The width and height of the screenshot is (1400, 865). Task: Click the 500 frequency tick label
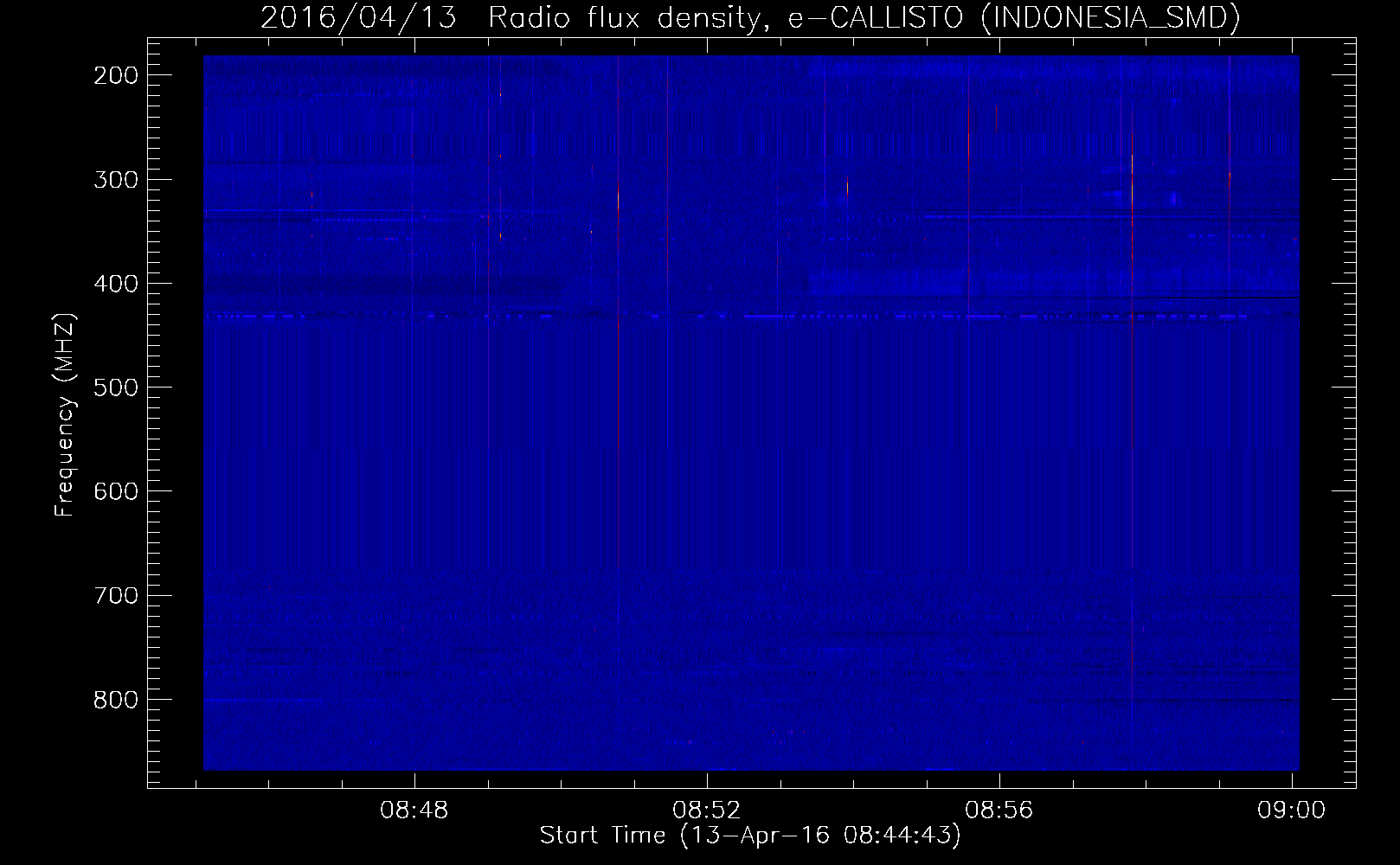115,388
